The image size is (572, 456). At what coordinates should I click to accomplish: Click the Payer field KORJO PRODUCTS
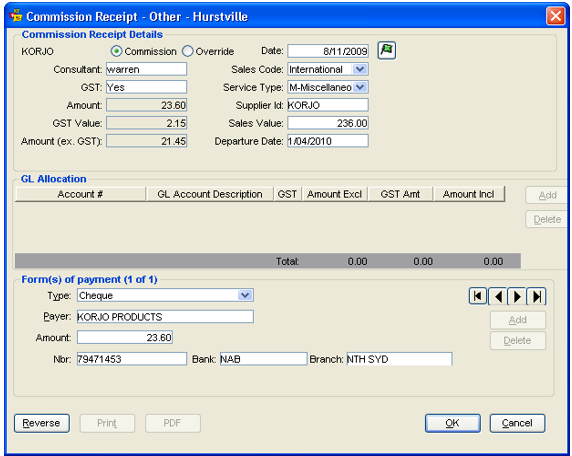tap(165, 317)
